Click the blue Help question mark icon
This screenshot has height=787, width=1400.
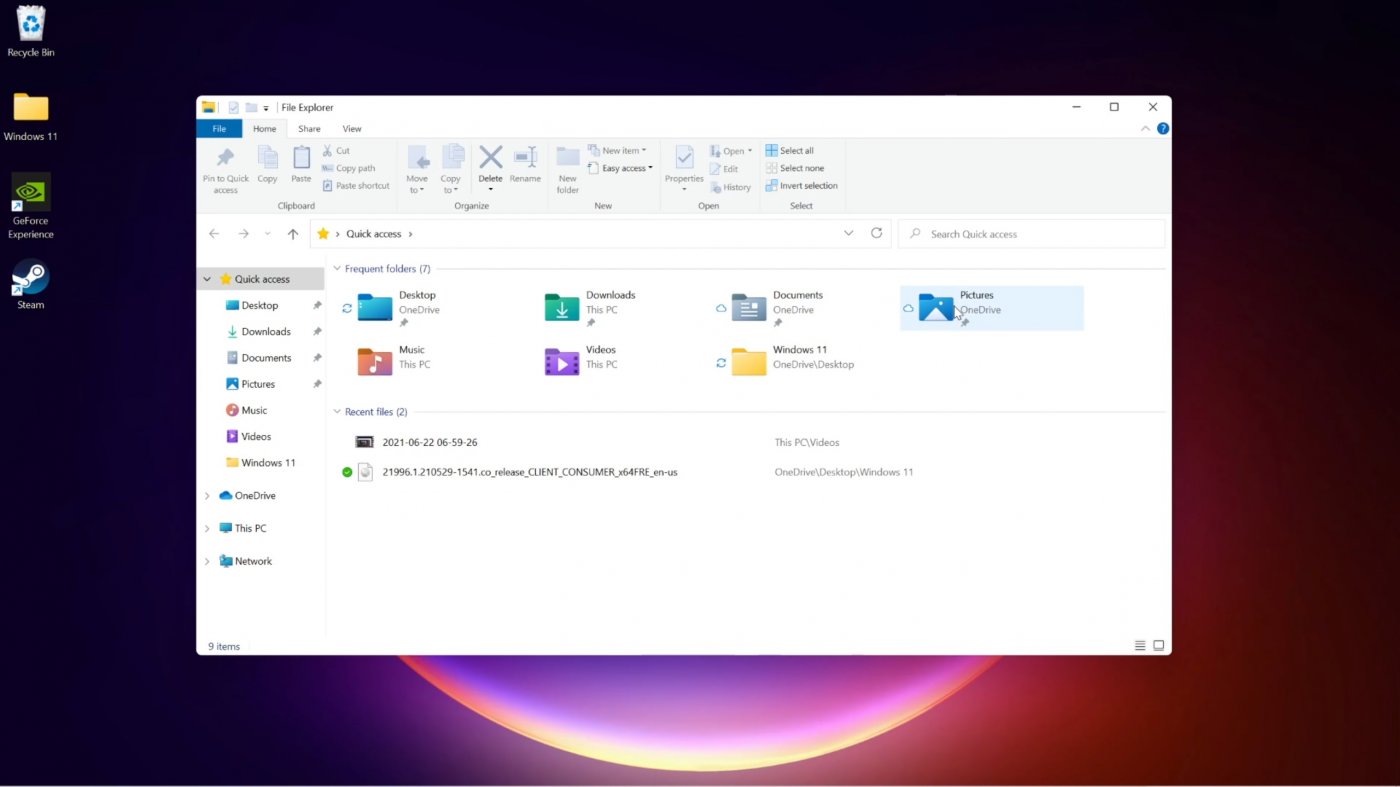point(1163,129)
